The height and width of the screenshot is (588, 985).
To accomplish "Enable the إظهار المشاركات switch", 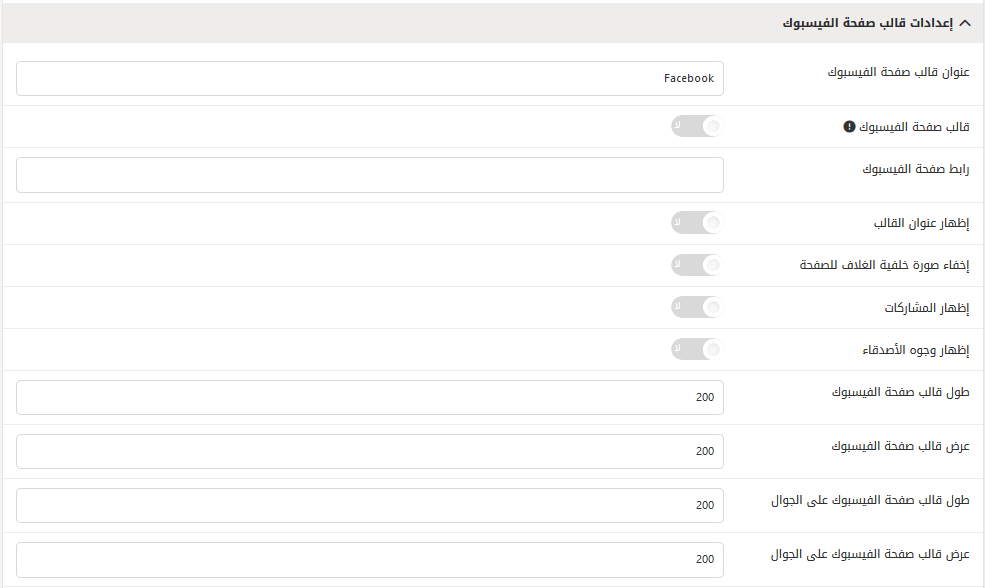I will pyautogui.click(x=697, y=307).
